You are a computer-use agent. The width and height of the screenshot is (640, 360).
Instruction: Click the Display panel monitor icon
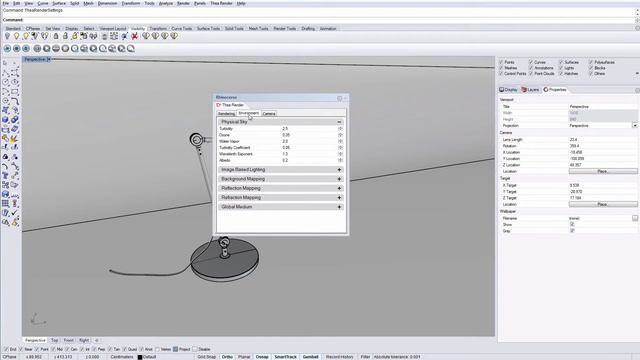point(502,89)
